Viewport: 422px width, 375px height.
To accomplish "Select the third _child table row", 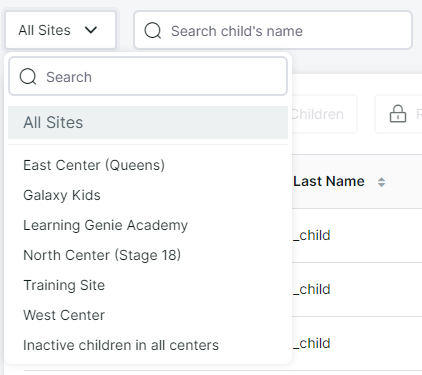I will coord(357,343).
